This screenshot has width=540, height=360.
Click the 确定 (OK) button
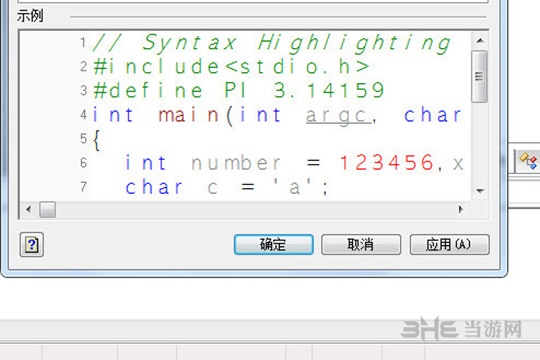click(x=273, y=245)
